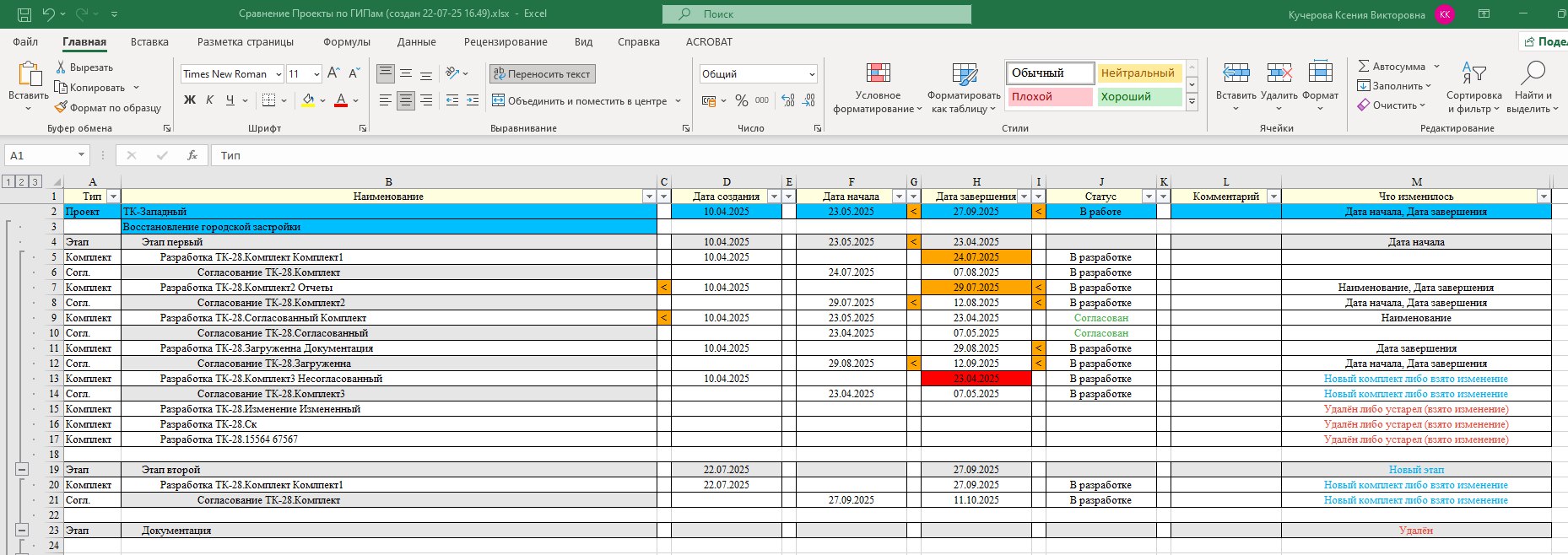Toggle Italic (К) formatting
Screen dimensions: 1568x555
pos(208,100)
